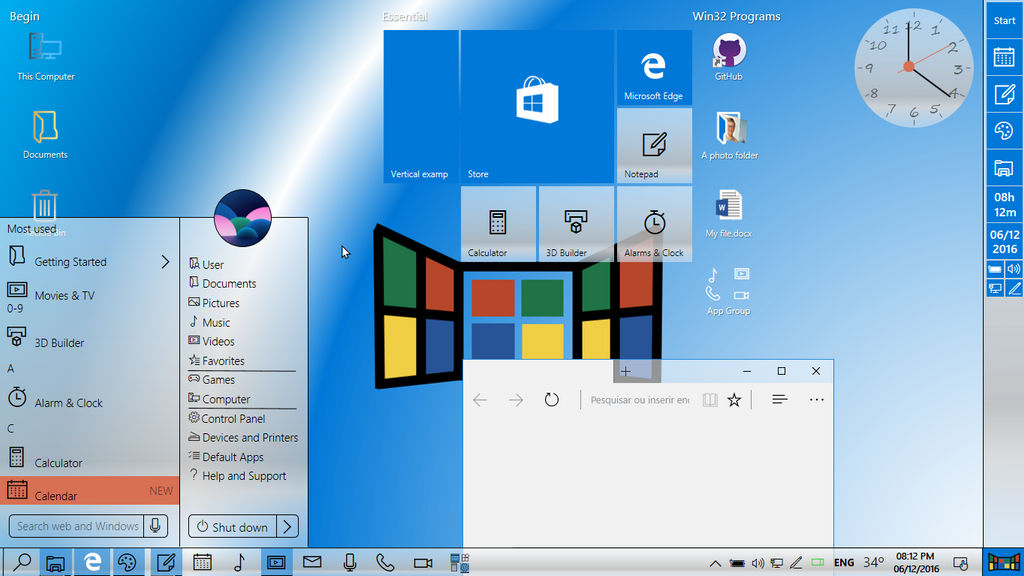The image size is (1024, 576).
Task: Open Music in start menu
Action: click(x=210, y=323)
